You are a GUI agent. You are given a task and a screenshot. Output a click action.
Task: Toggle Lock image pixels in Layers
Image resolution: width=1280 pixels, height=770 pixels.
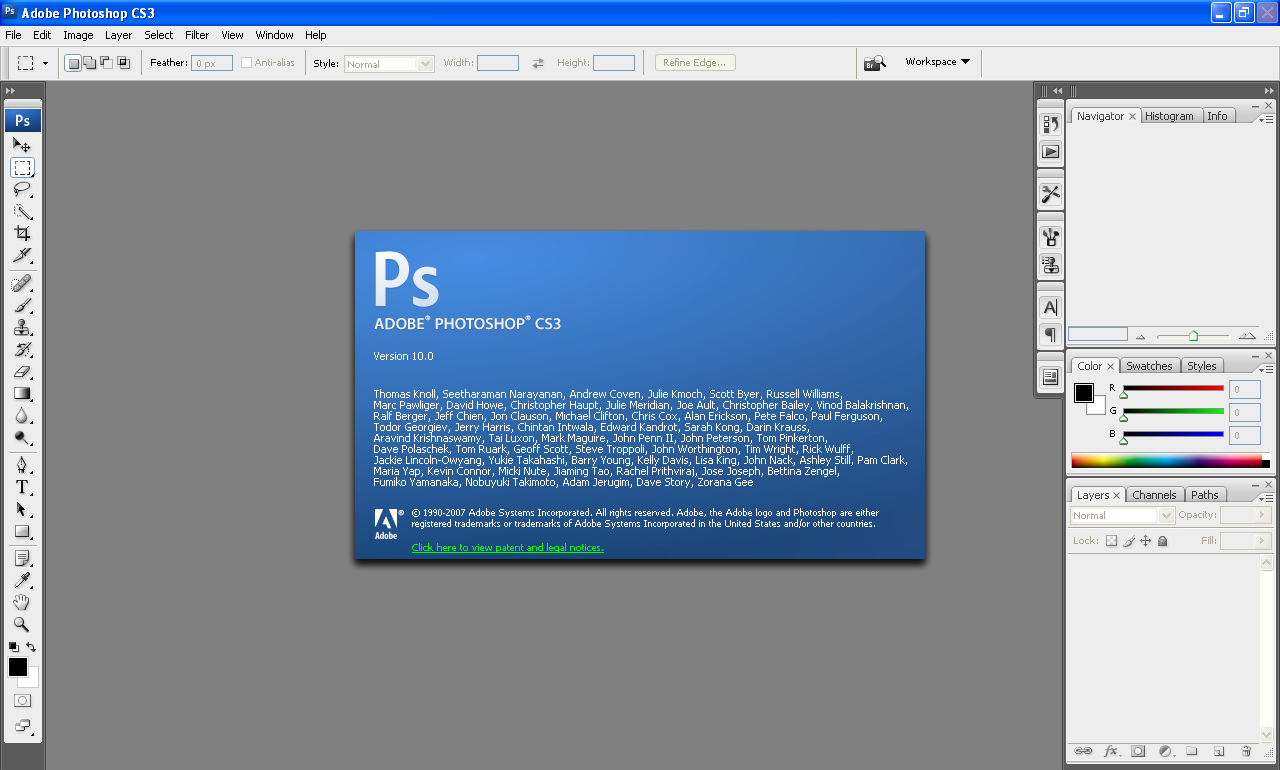click(x=1129, y=541)
